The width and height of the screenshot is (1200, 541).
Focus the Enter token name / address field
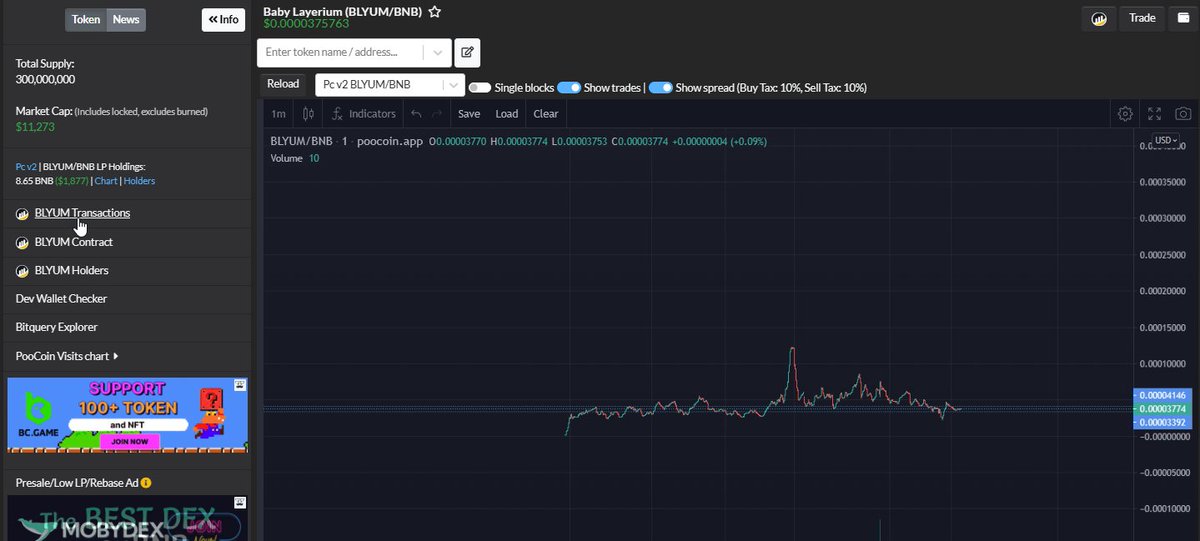[340, 52]
